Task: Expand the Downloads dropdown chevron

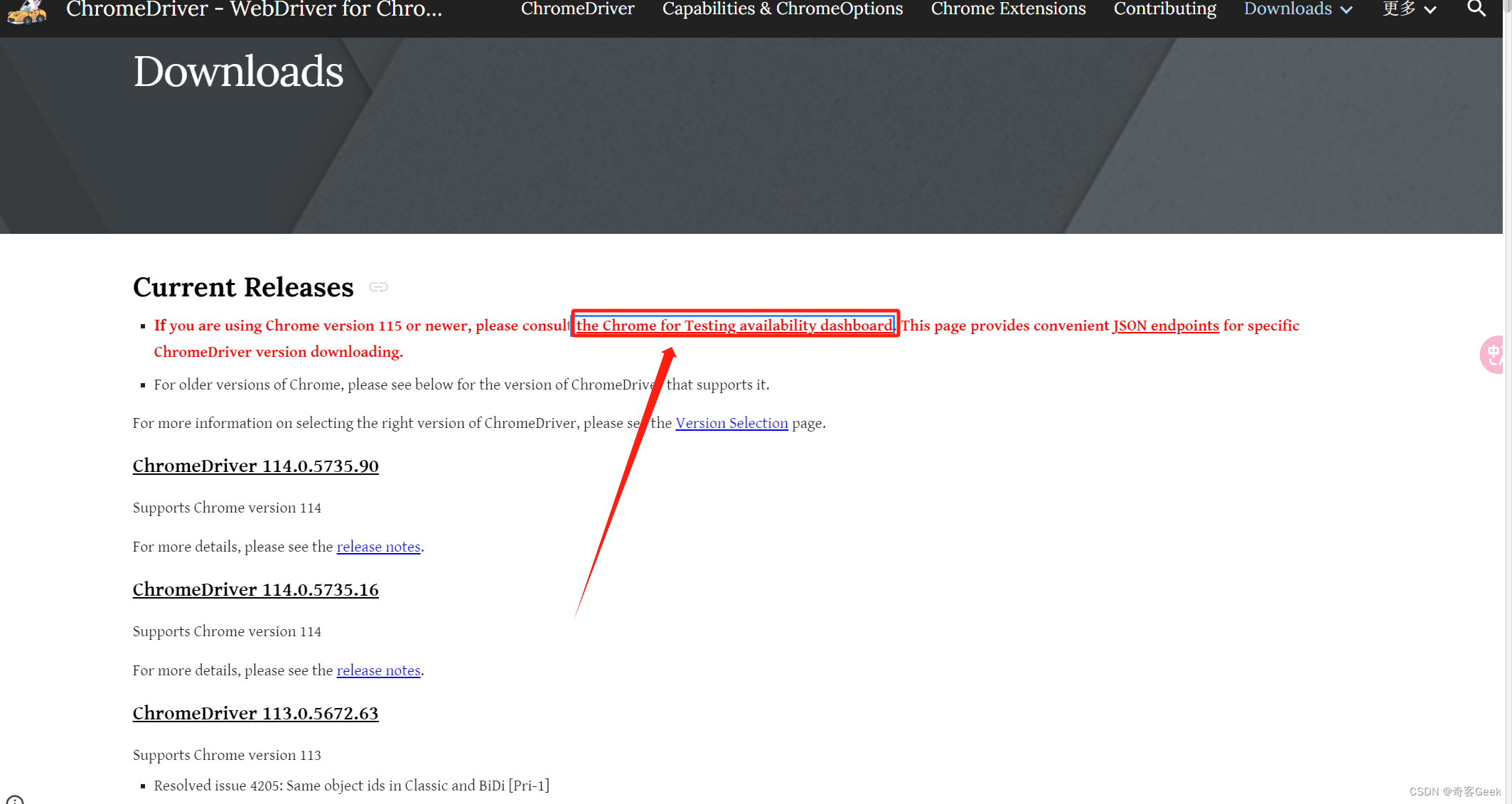Action: (x=1346, y=10)
